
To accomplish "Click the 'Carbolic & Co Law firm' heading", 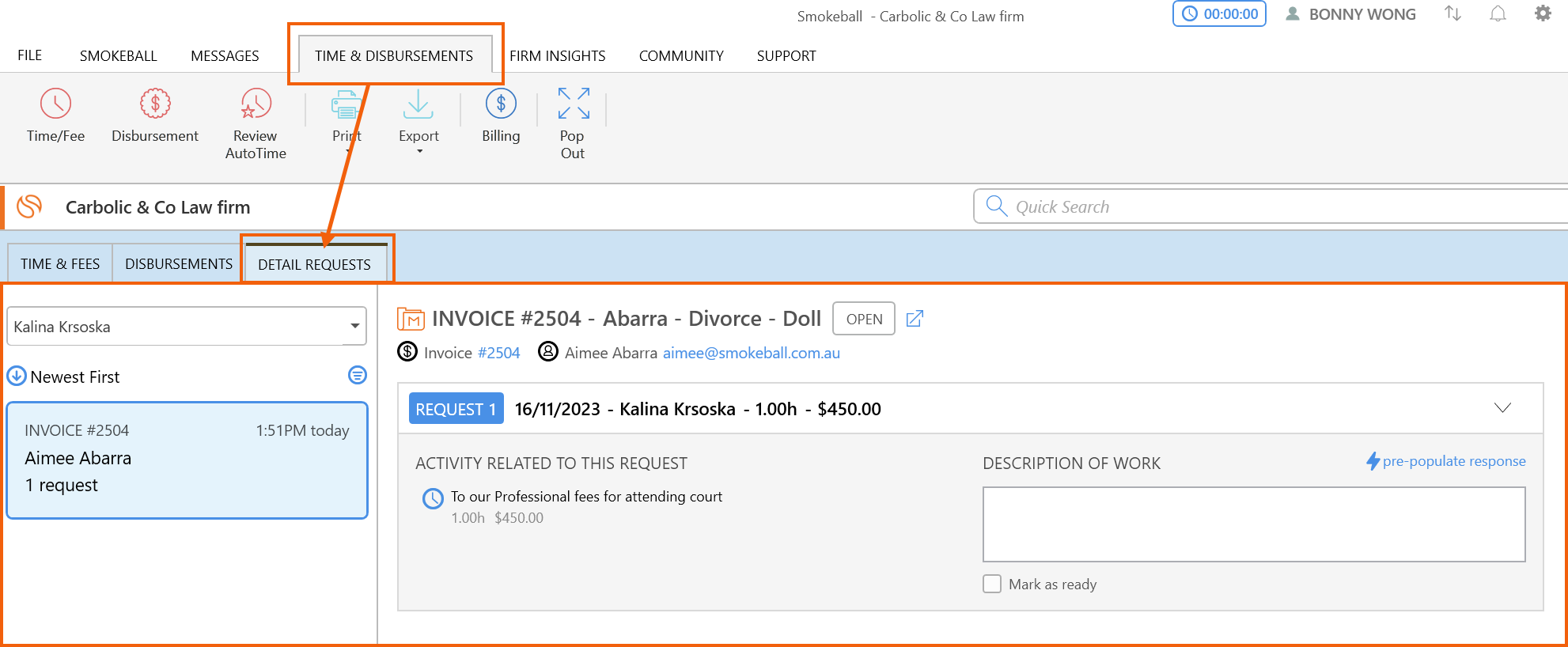I will coord(157,207).
